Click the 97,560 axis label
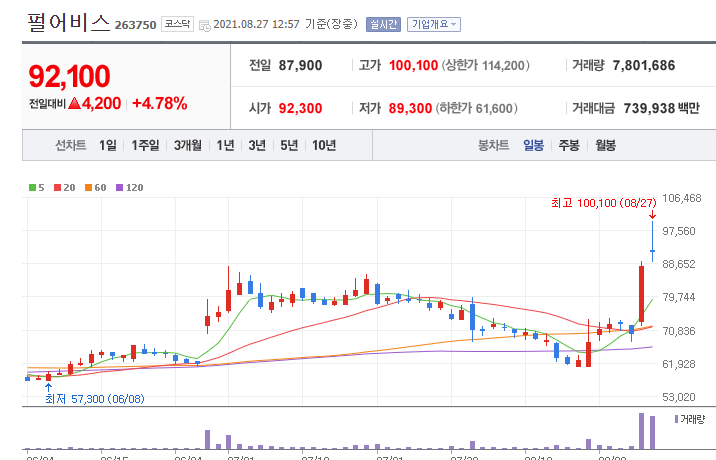 pyautogui.click(x=679, y=231)
